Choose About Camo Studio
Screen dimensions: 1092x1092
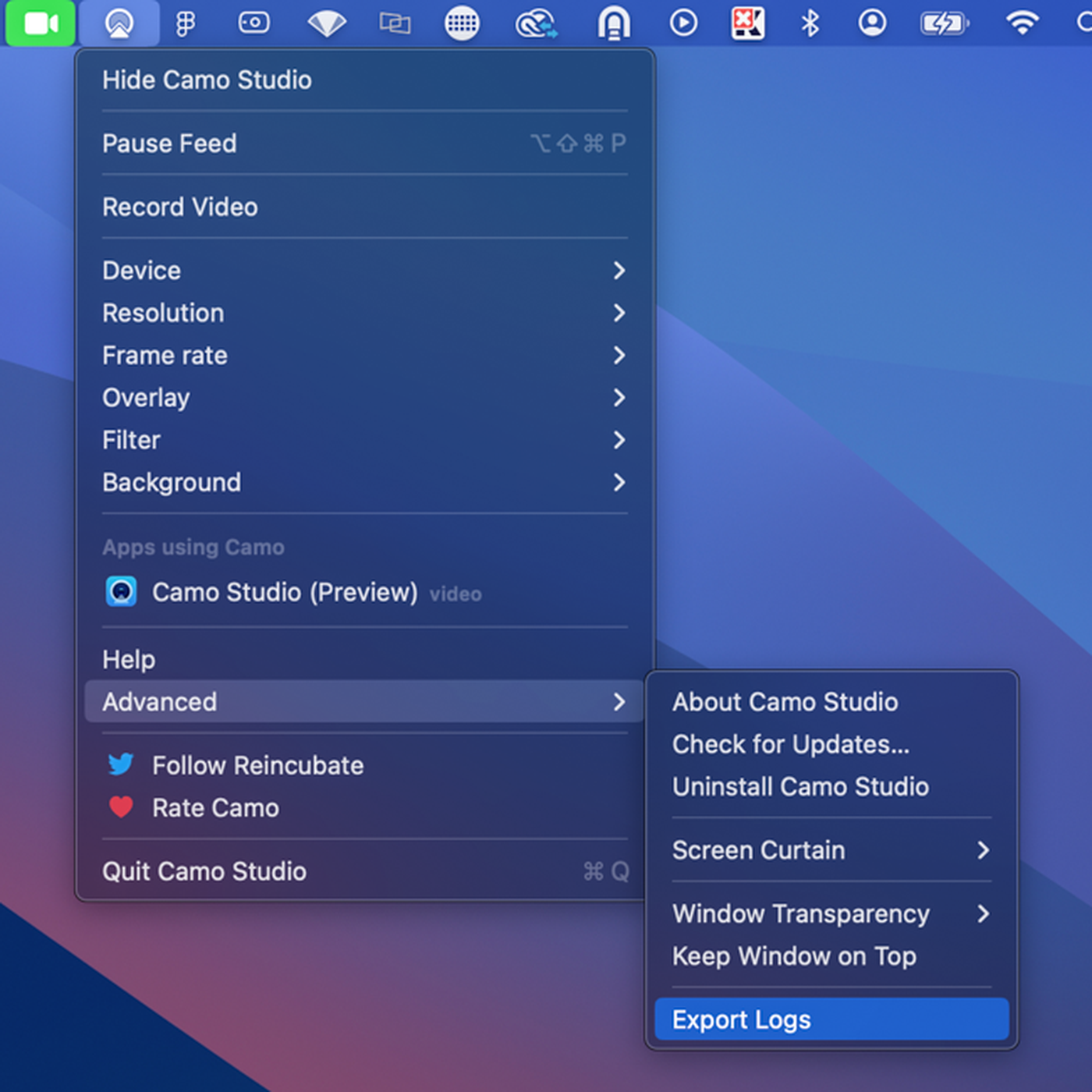831,702
